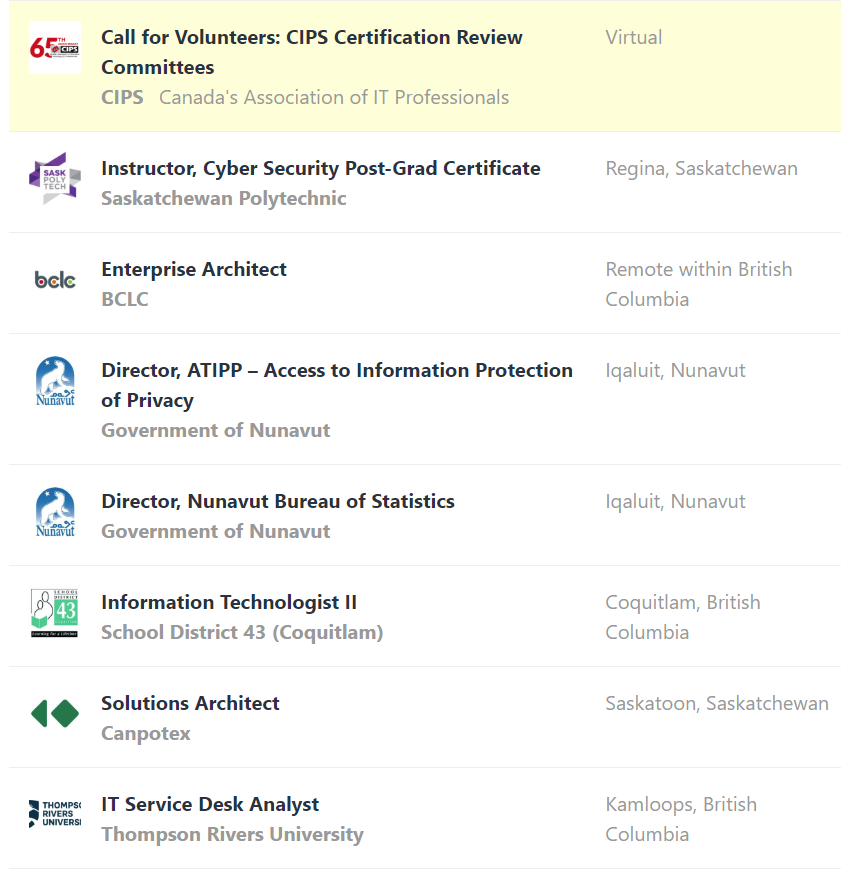Viewport: 841px width, 891px height.
Task: Open Director, Nunavut Bureau of Statistics job
Action: point(277,501)
